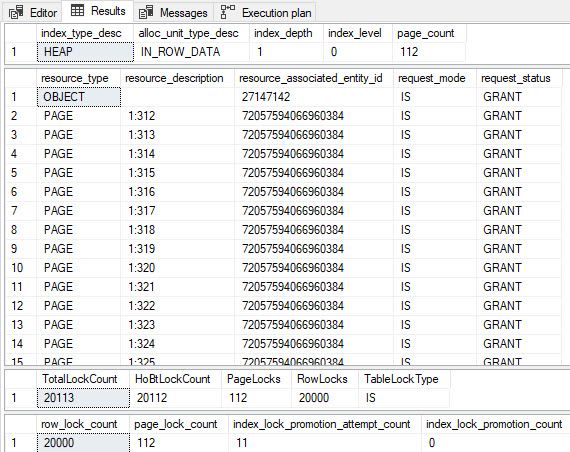This screenshot has width=570, height=452.
Task: Click the TotalLockCount column header
Action: point(83,379)
